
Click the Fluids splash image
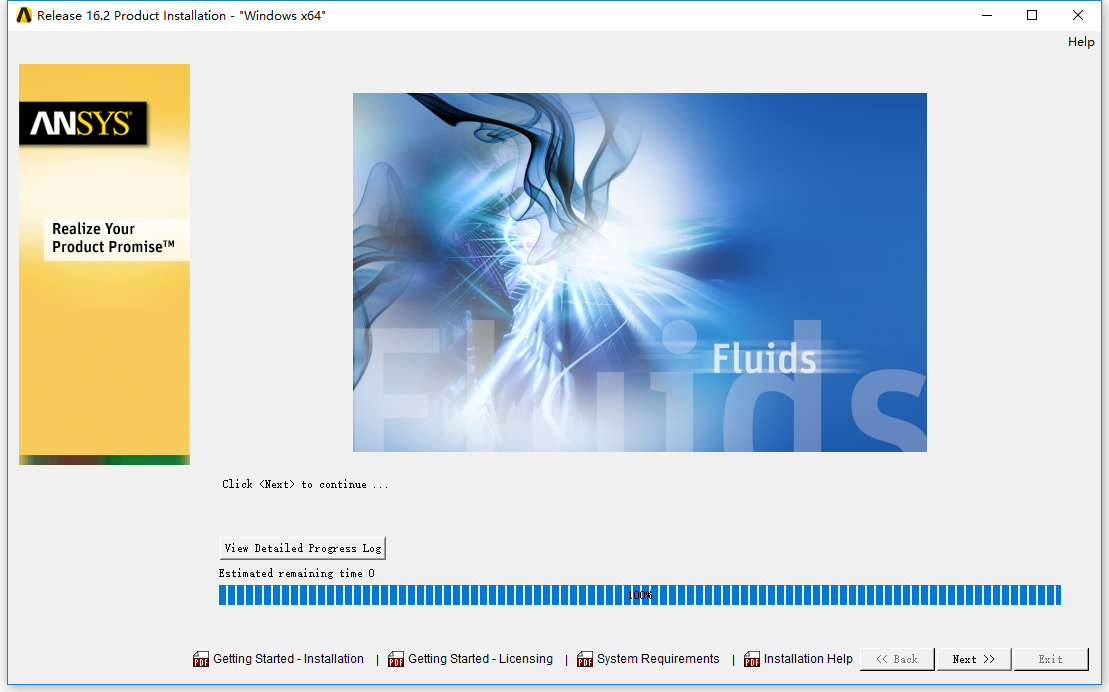point(639,272)
